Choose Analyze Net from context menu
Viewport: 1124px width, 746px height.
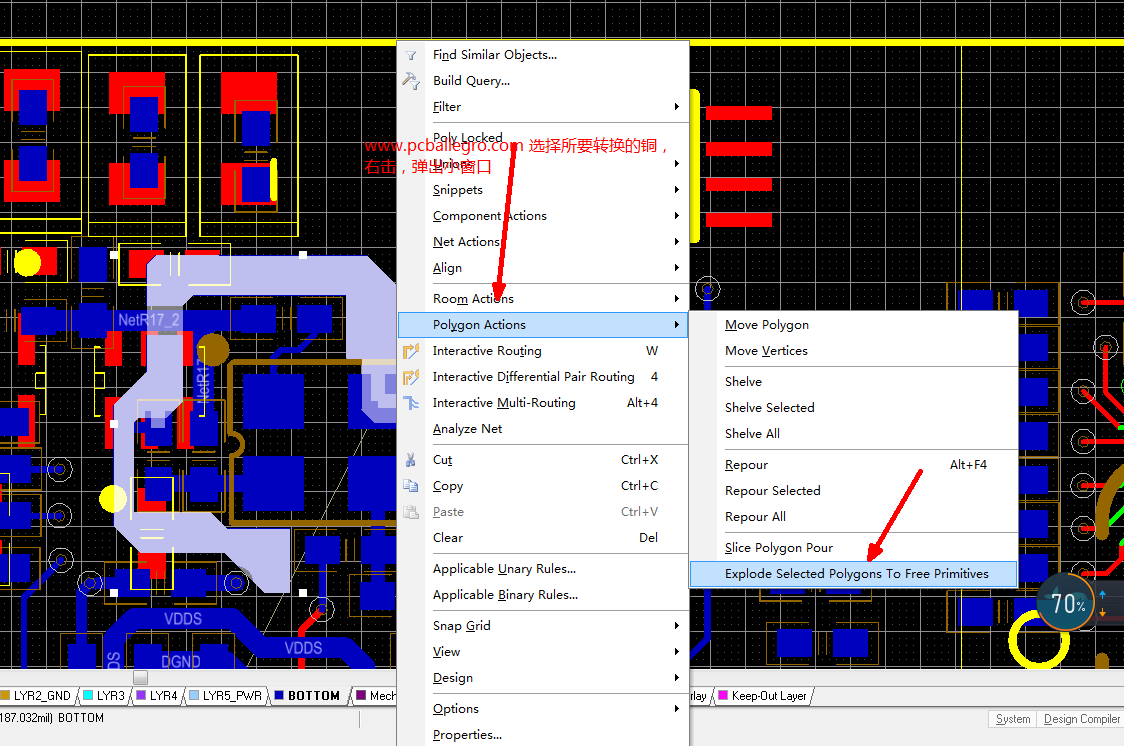coord(543,429)
